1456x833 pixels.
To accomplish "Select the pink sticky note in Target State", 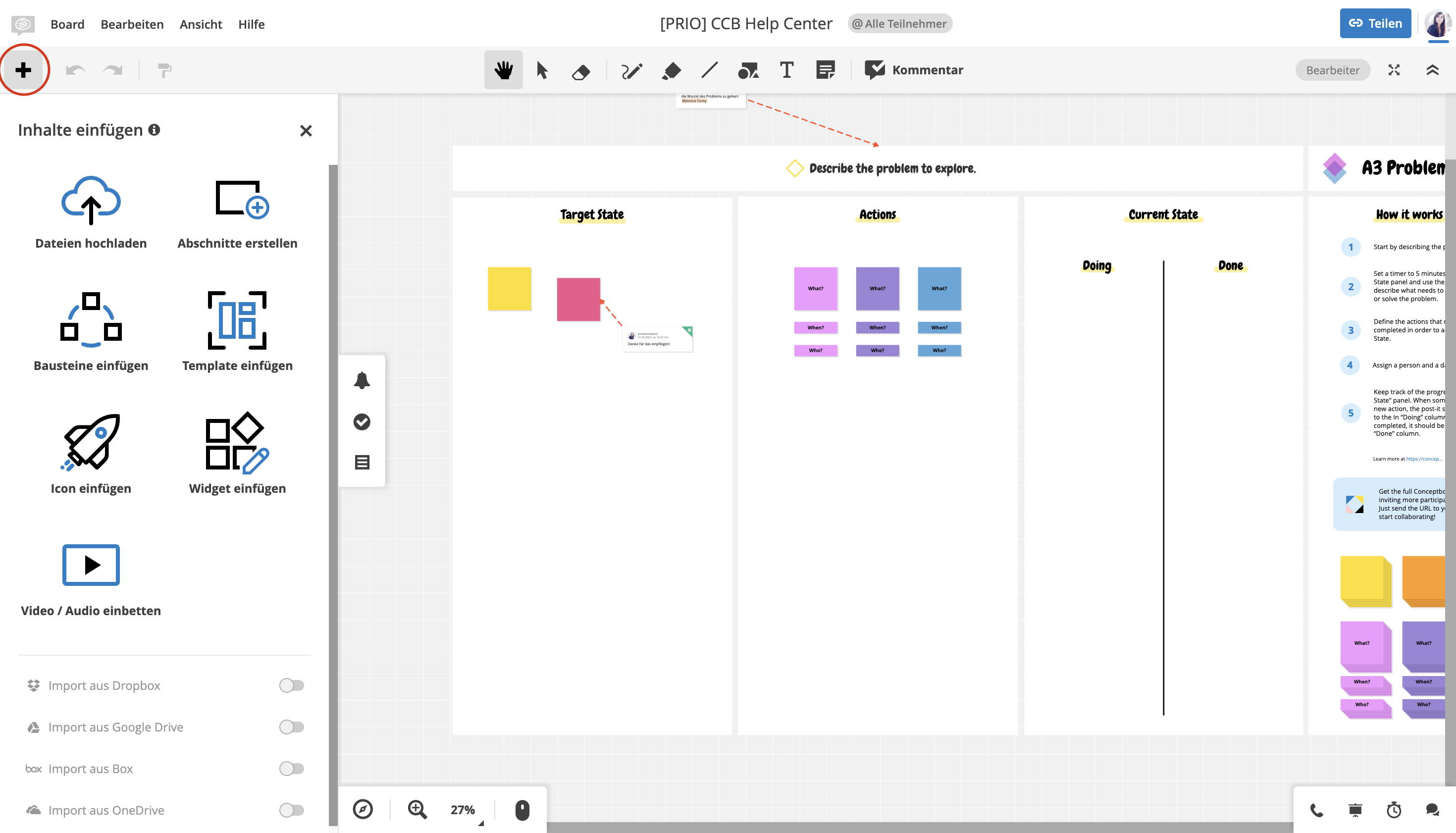I will (578, 300).
